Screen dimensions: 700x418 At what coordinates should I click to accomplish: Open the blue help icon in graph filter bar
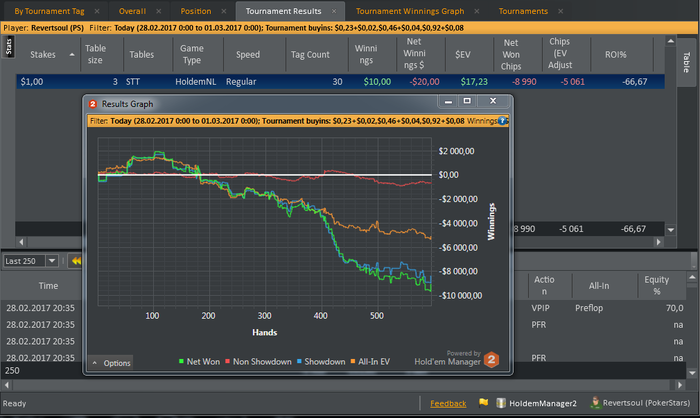[x=502, y=121]
